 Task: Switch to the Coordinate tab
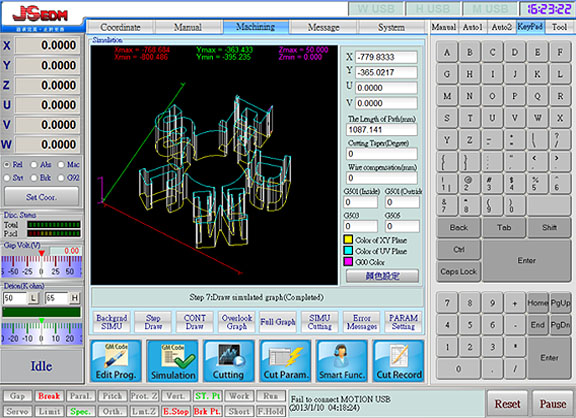120,27
